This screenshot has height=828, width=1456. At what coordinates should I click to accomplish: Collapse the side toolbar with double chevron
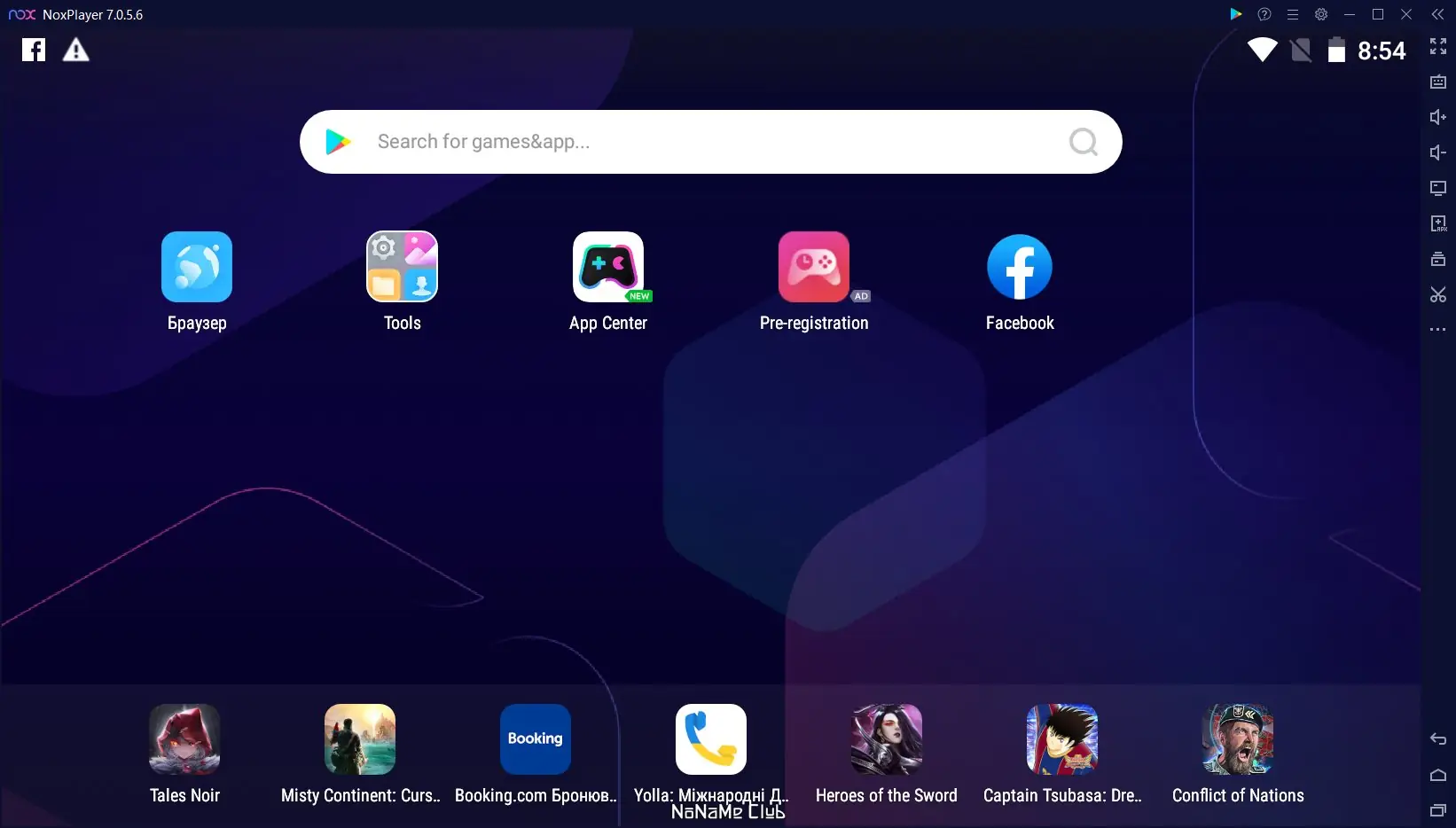coord(1438,14)
